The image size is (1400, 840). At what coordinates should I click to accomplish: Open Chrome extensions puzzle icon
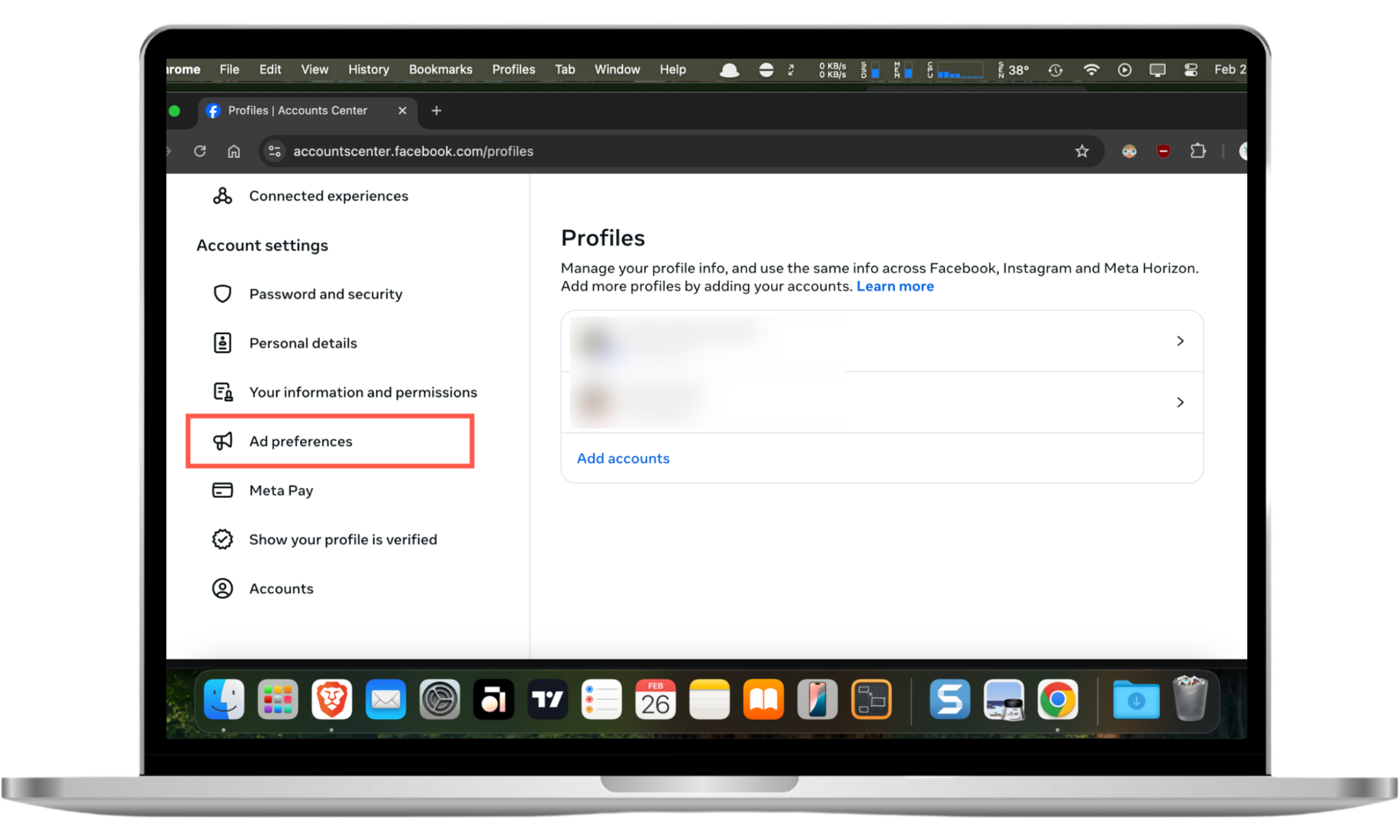coord(1197,151)
